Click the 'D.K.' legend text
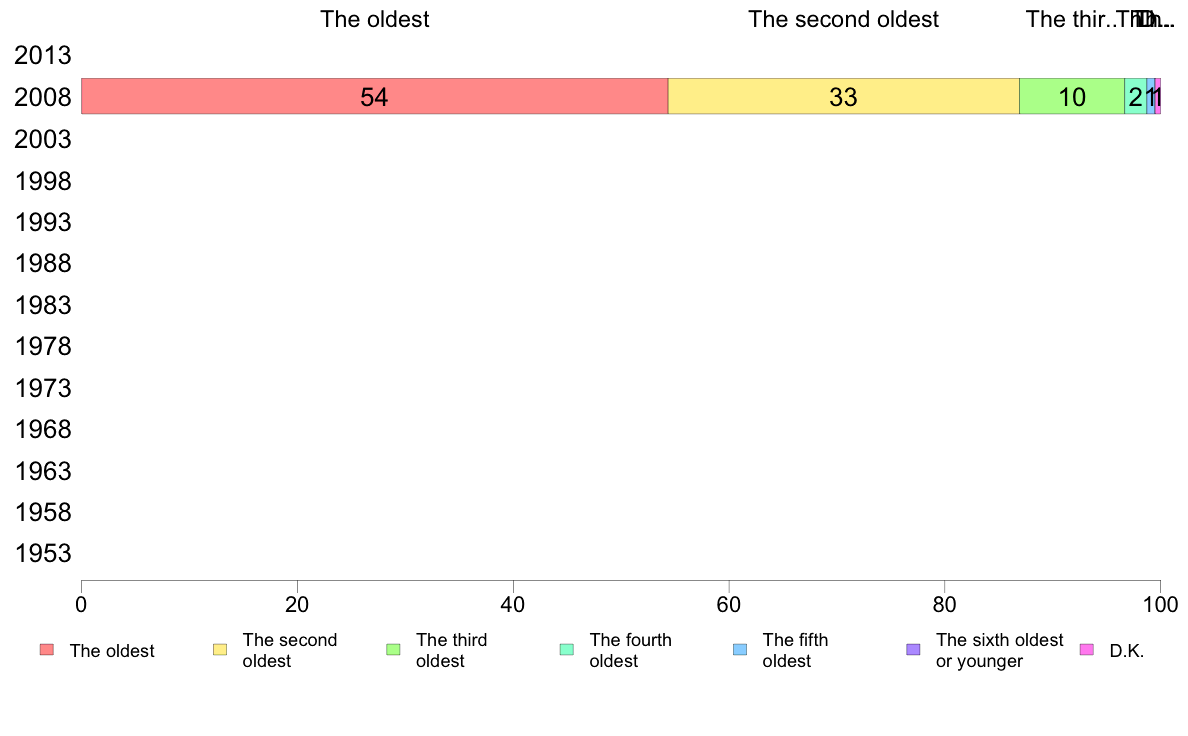This screenshot has height=736, width=1188. pos(1127,651)
